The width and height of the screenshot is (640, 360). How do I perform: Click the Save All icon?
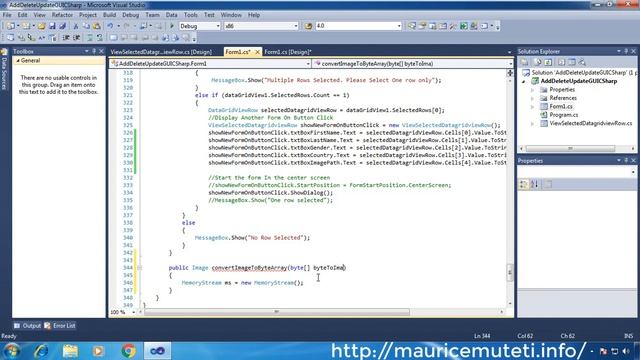(x=62, y=26)
